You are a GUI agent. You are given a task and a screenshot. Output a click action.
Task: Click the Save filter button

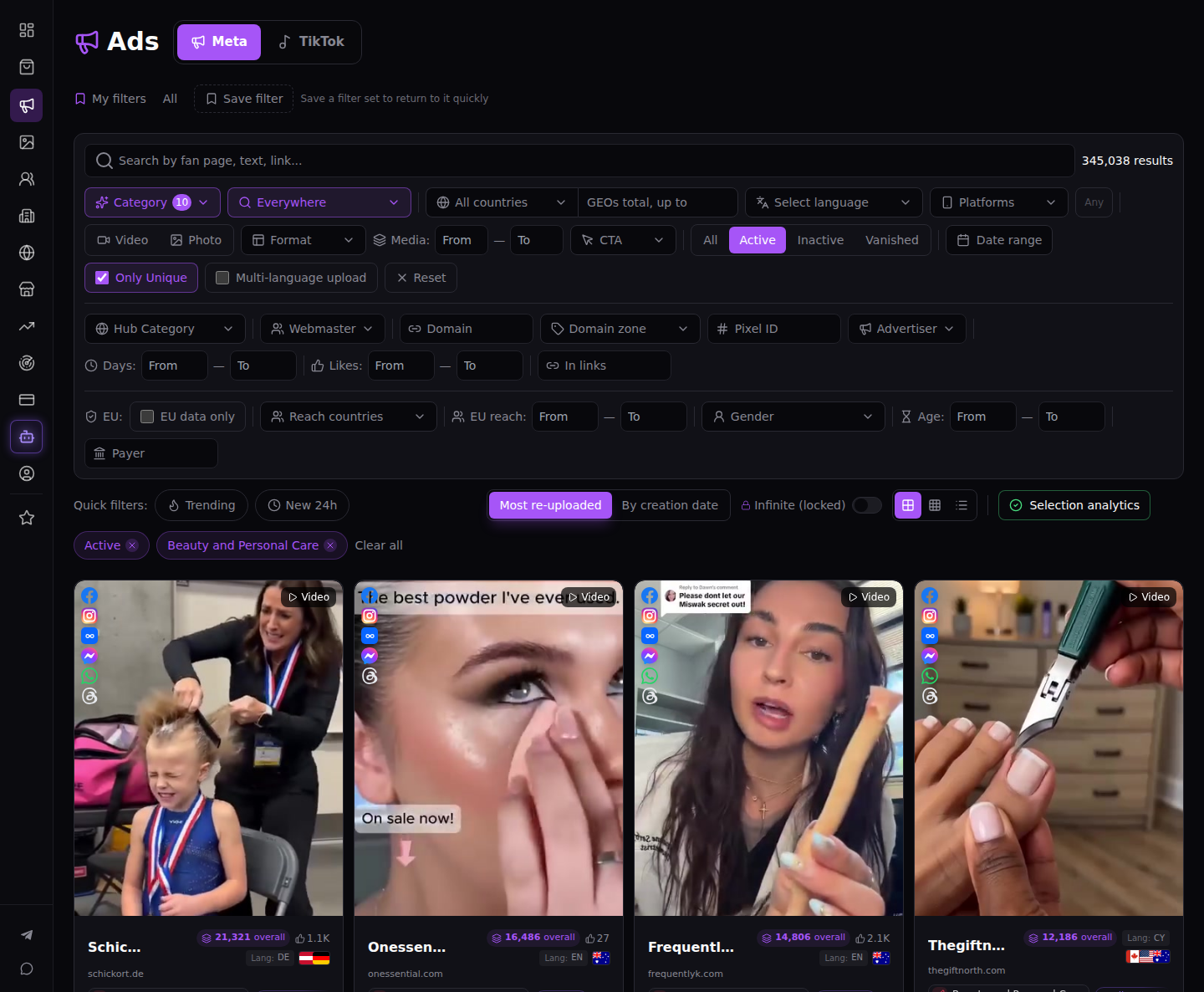point(244,99)
